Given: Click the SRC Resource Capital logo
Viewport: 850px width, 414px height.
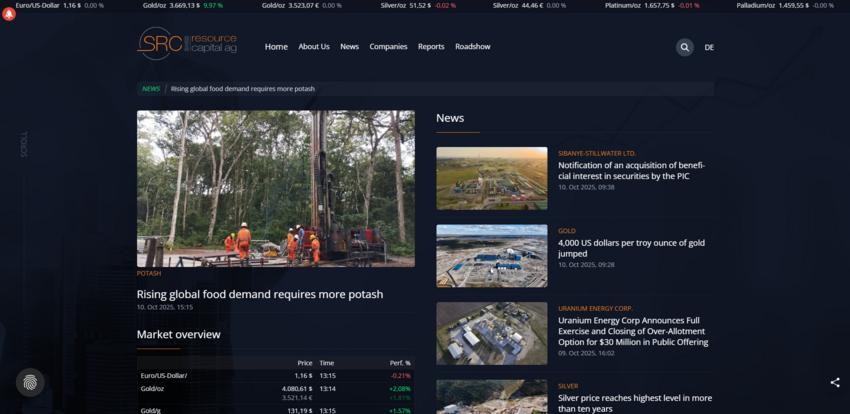Looking at the screenshot, I should [x=187, y=44].
